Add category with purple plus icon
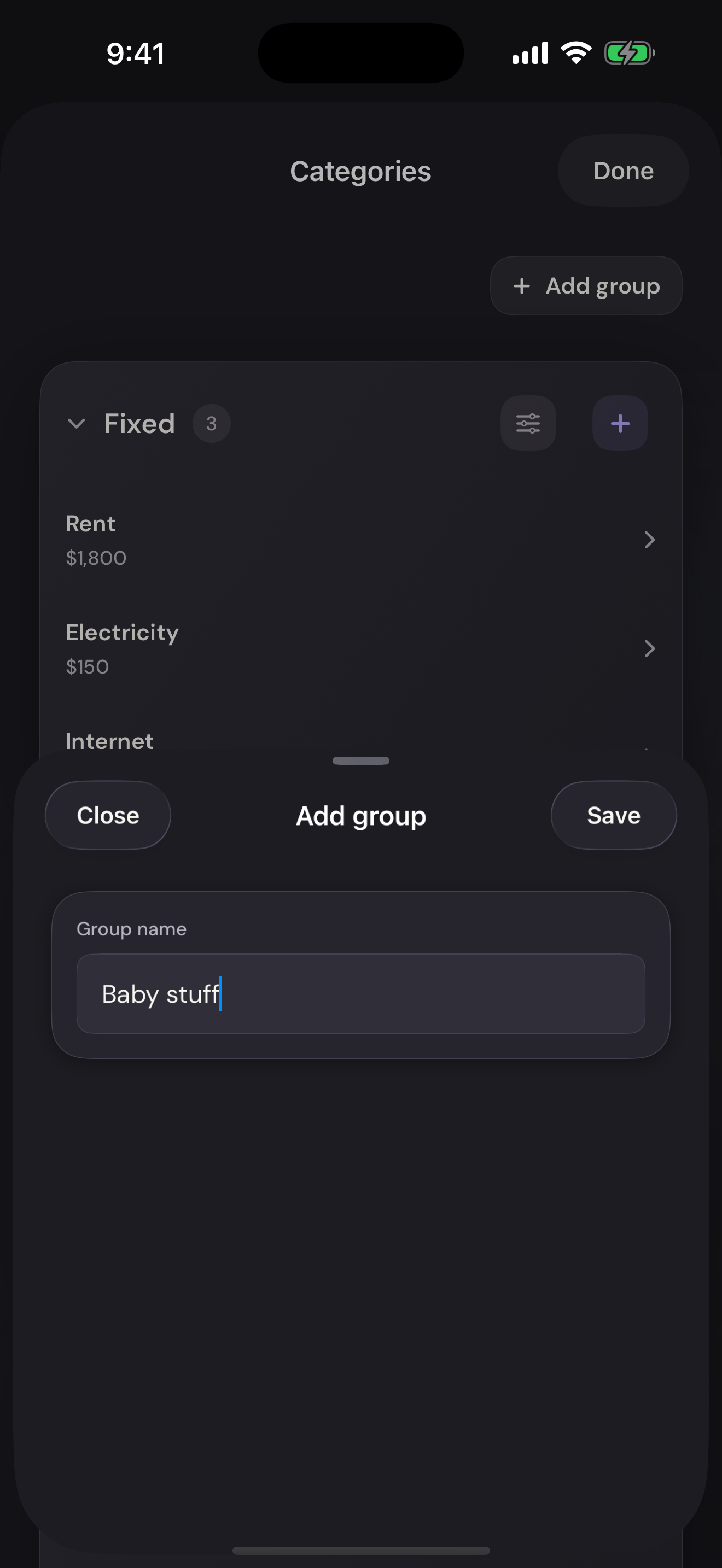Viewport: 722px width, 1568px height. pos(620,423)
